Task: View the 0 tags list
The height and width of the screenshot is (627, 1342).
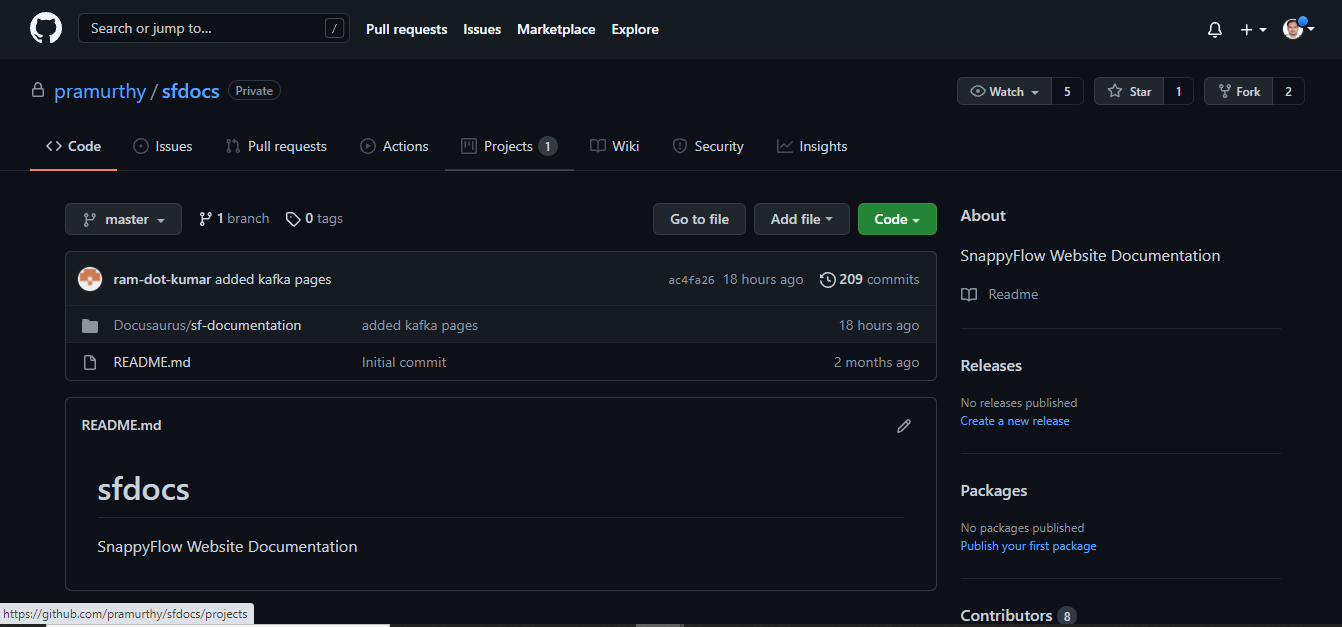Action: tap(314, 219)
